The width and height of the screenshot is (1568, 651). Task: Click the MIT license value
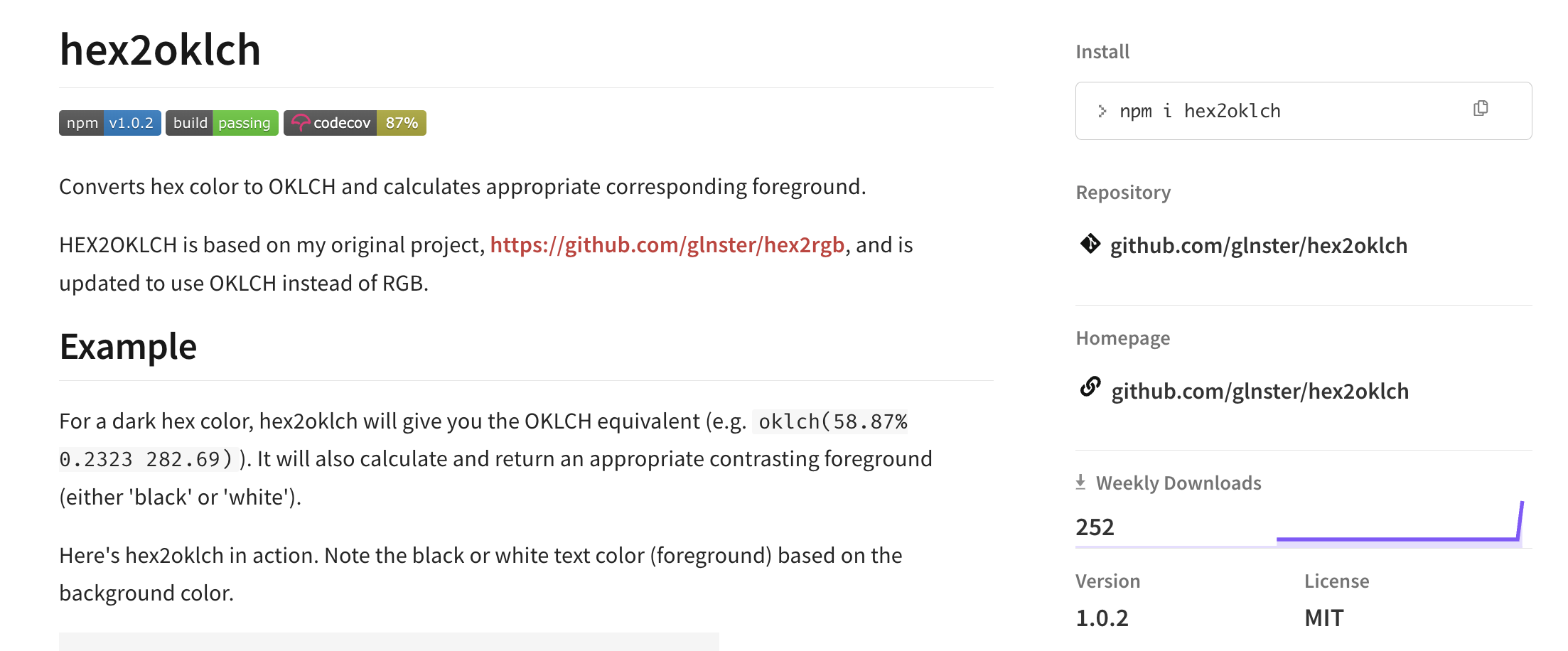(x=1323, y=618)
